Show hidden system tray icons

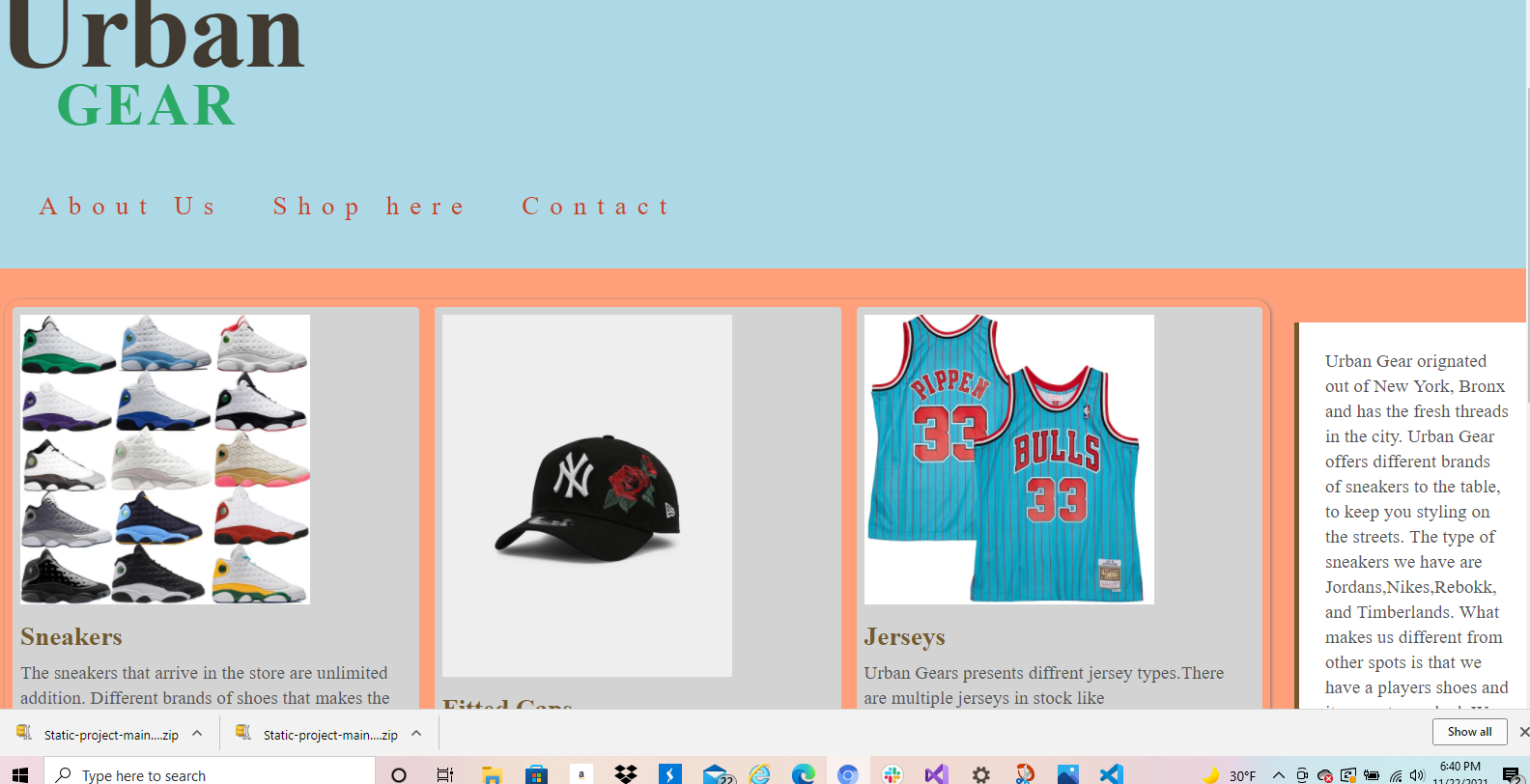click(x=1278, y=775)
